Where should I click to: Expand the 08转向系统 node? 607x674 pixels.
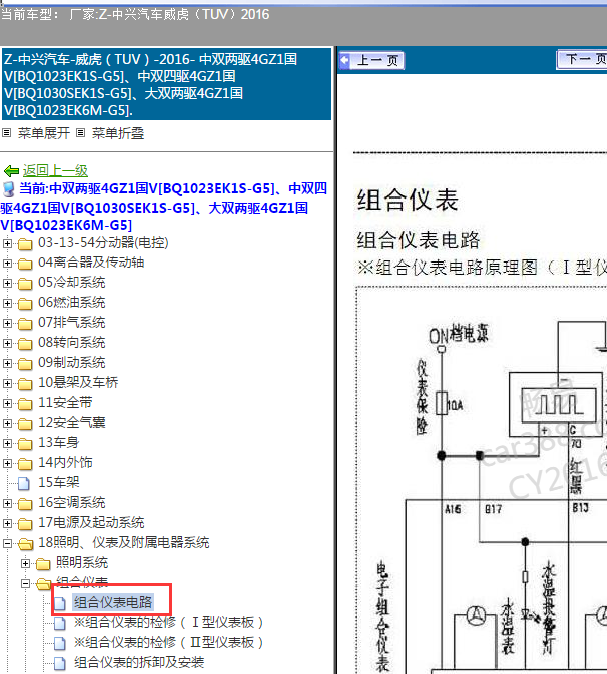click(7, 343)
